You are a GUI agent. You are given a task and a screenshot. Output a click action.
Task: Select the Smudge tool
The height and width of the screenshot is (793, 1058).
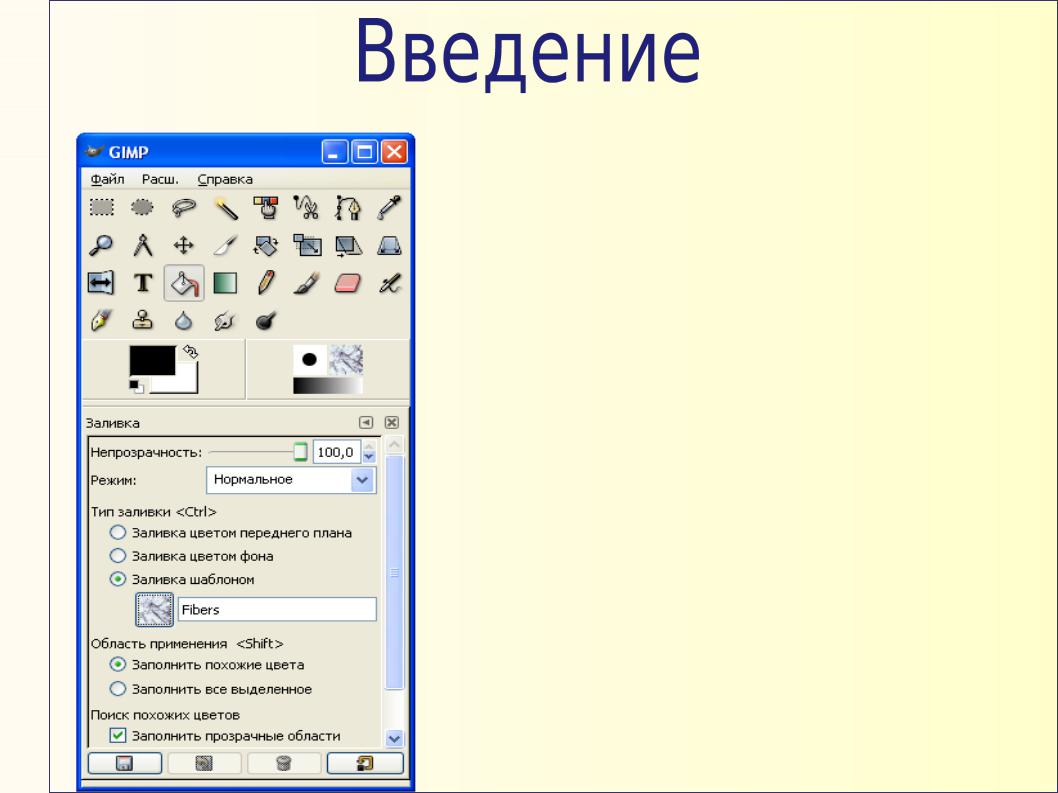tap(225, 321)
